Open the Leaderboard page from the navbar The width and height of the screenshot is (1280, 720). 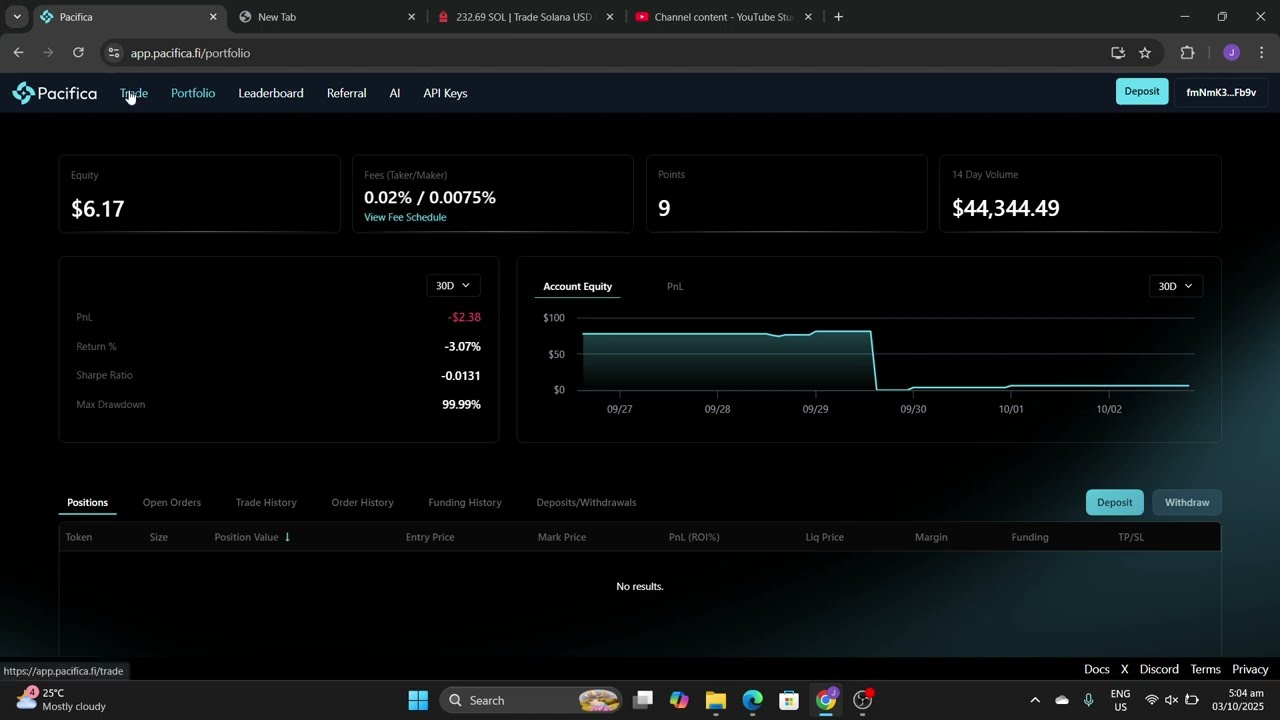[x=270, y=93]
